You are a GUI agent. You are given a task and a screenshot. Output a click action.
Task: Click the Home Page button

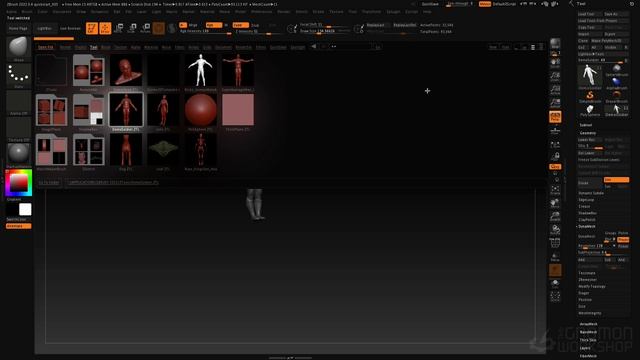(x=18, y=29)
